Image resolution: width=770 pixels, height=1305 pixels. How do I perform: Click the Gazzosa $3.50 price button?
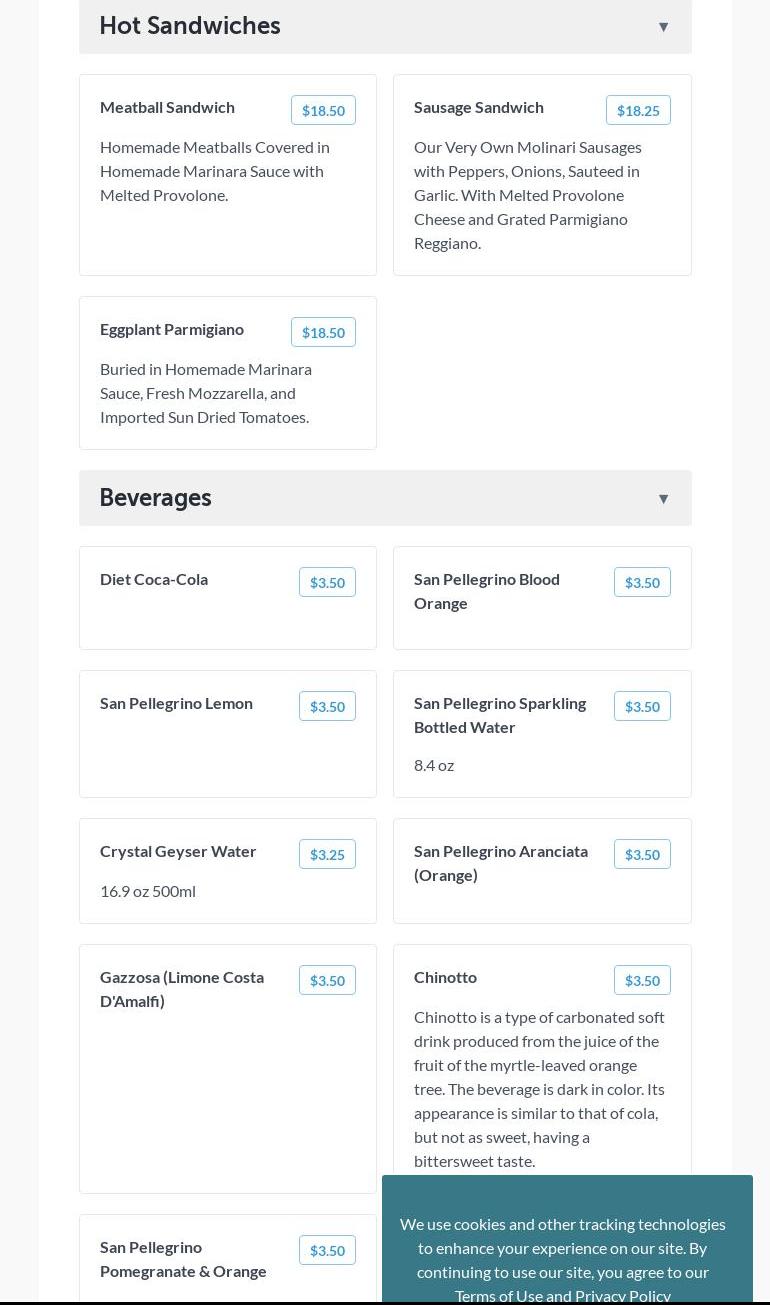(x=327, y=981)
